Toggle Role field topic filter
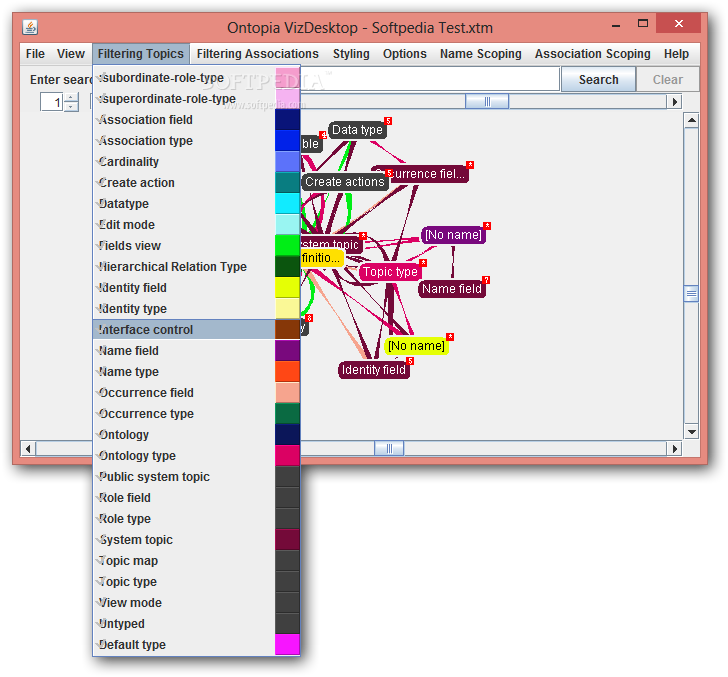The image size is (728, 677). click(196, 498)
